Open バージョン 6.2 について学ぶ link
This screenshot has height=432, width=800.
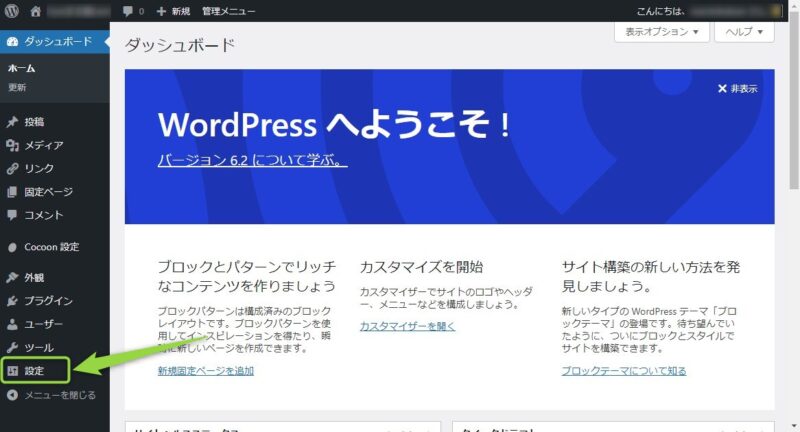[x=253, y=160]
